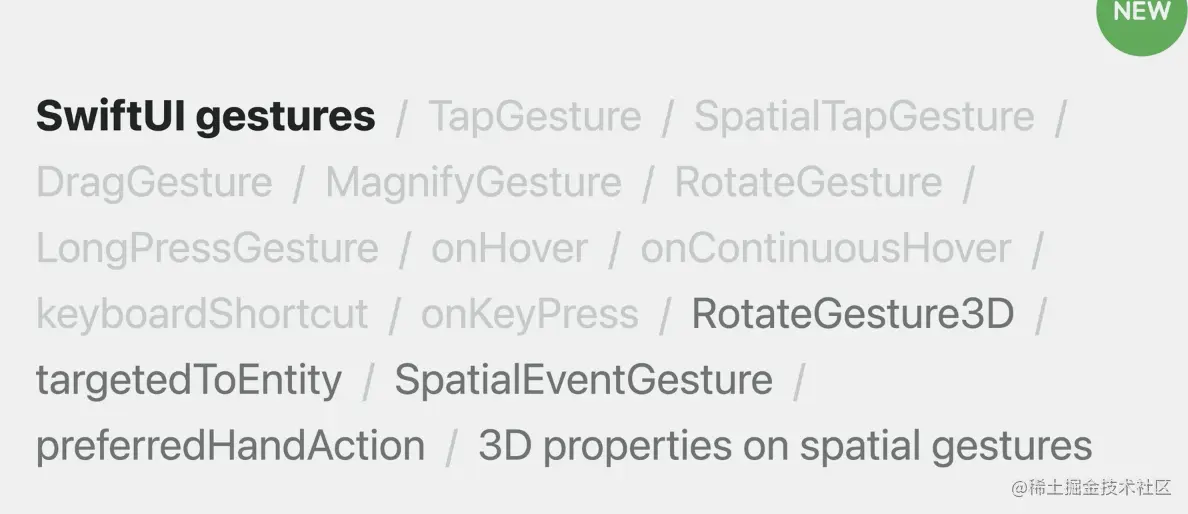Click the onKeyPress item
Image resolution: width=1188 pixels, height=514 pixels.
(x=529, y=315)
